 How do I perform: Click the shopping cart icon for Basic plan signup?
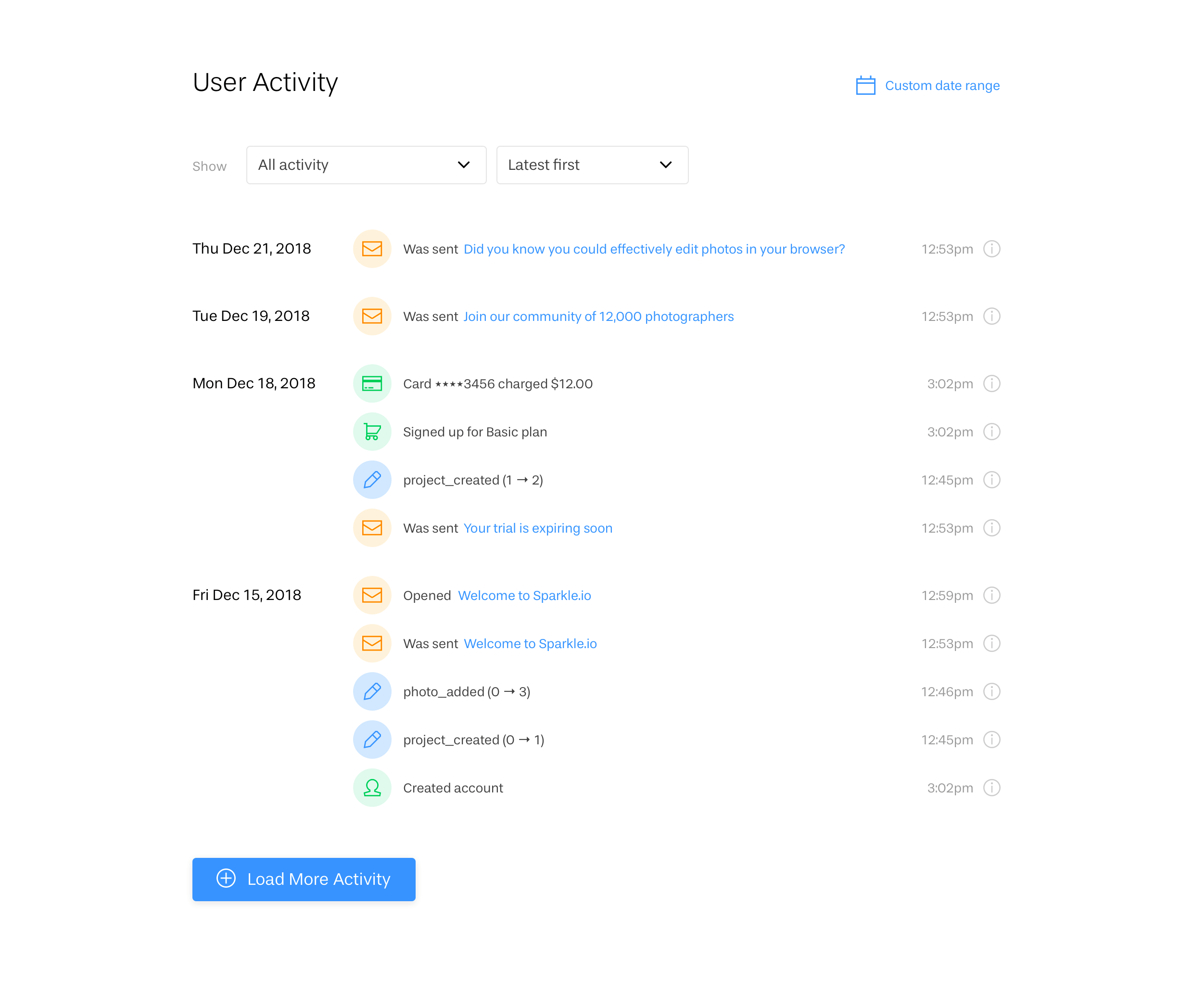point(372,432)
